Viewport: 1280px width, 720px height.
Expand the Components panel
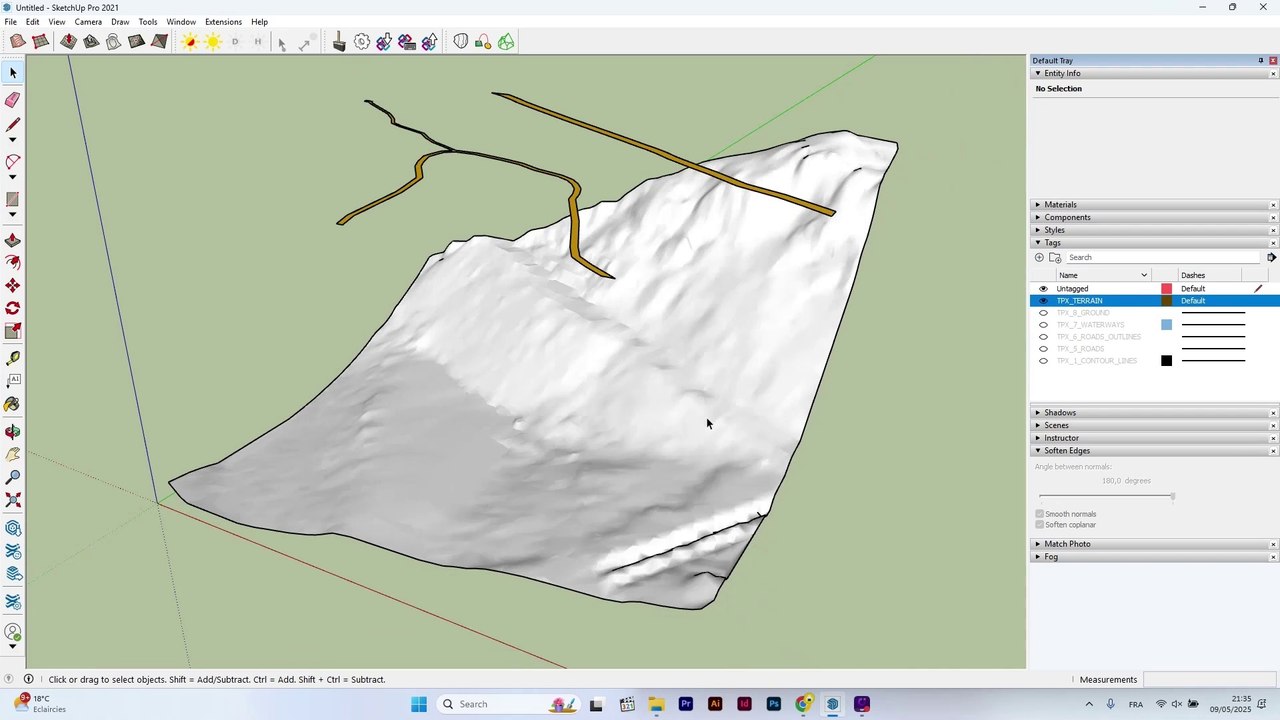click(x=1038, y=217)
